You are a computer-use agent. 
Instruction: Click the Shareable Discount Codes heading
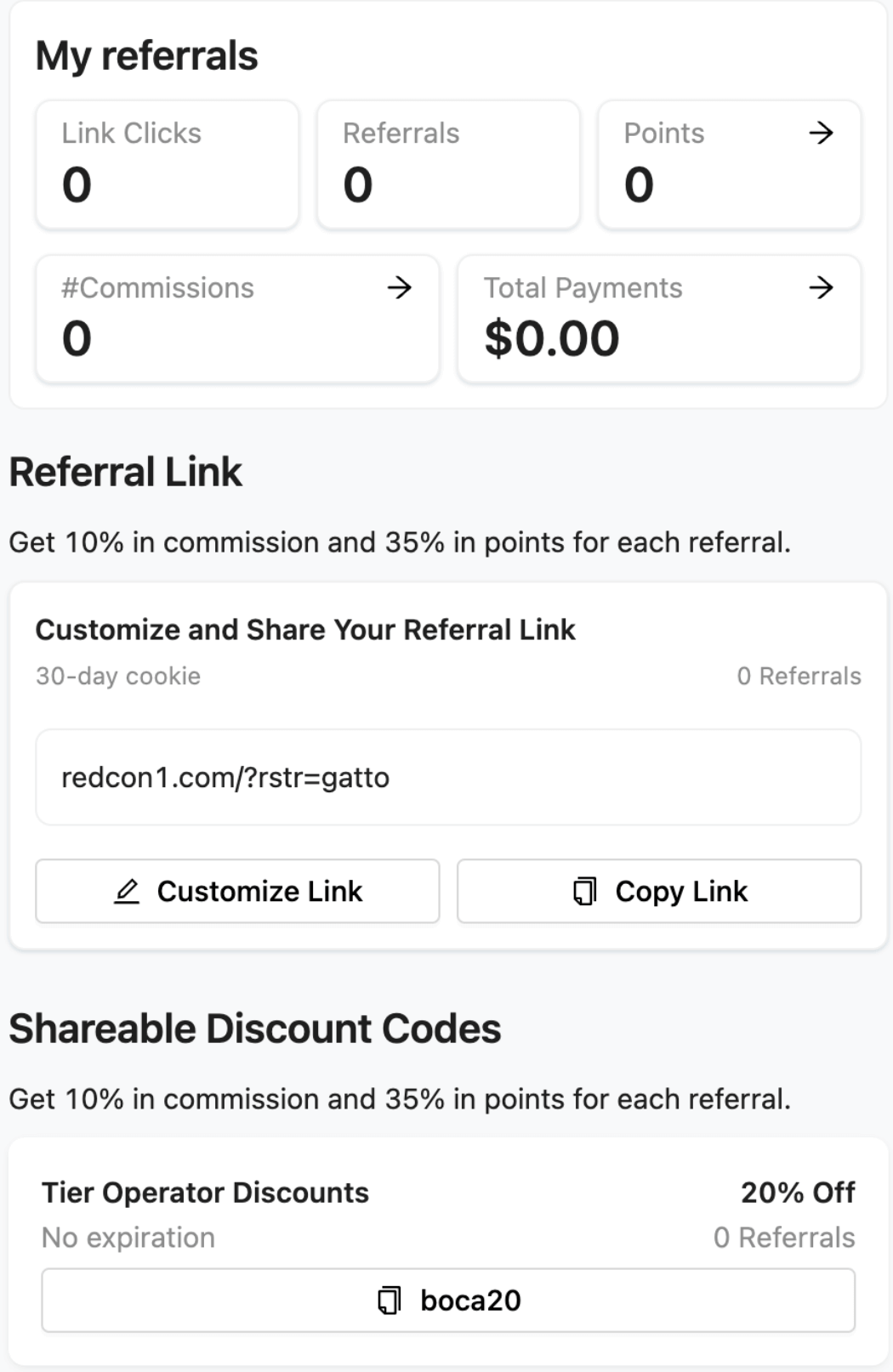(255, 1029)
